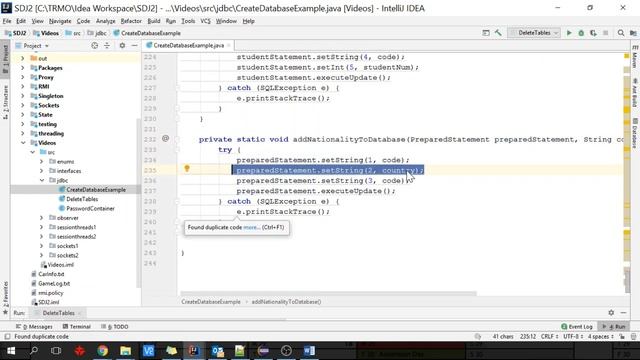Open the DeleteTables run configuration dropdown
The image size is (640, 360).
535,33
